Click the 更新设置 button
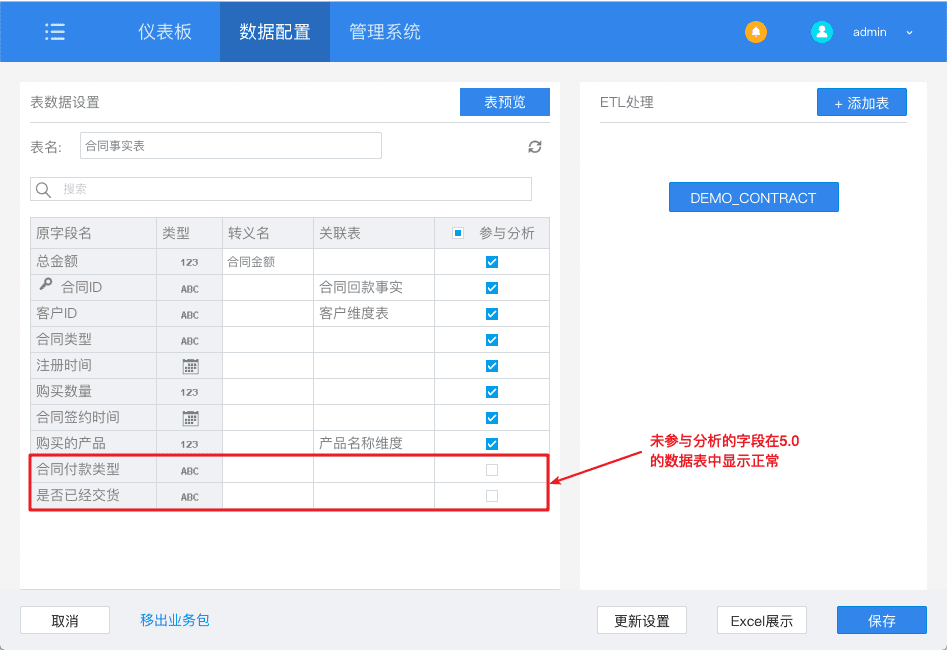The width and height of the screenshot is (947, 650). [x=641, y=620]
